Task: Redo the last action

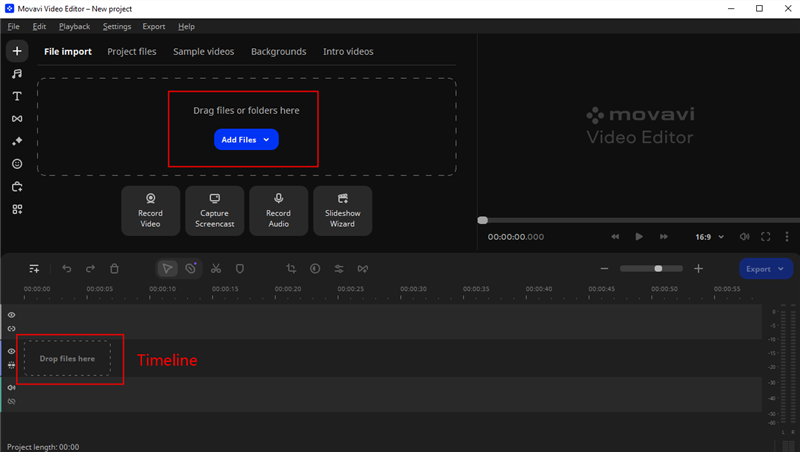Action: click(90, 269)
